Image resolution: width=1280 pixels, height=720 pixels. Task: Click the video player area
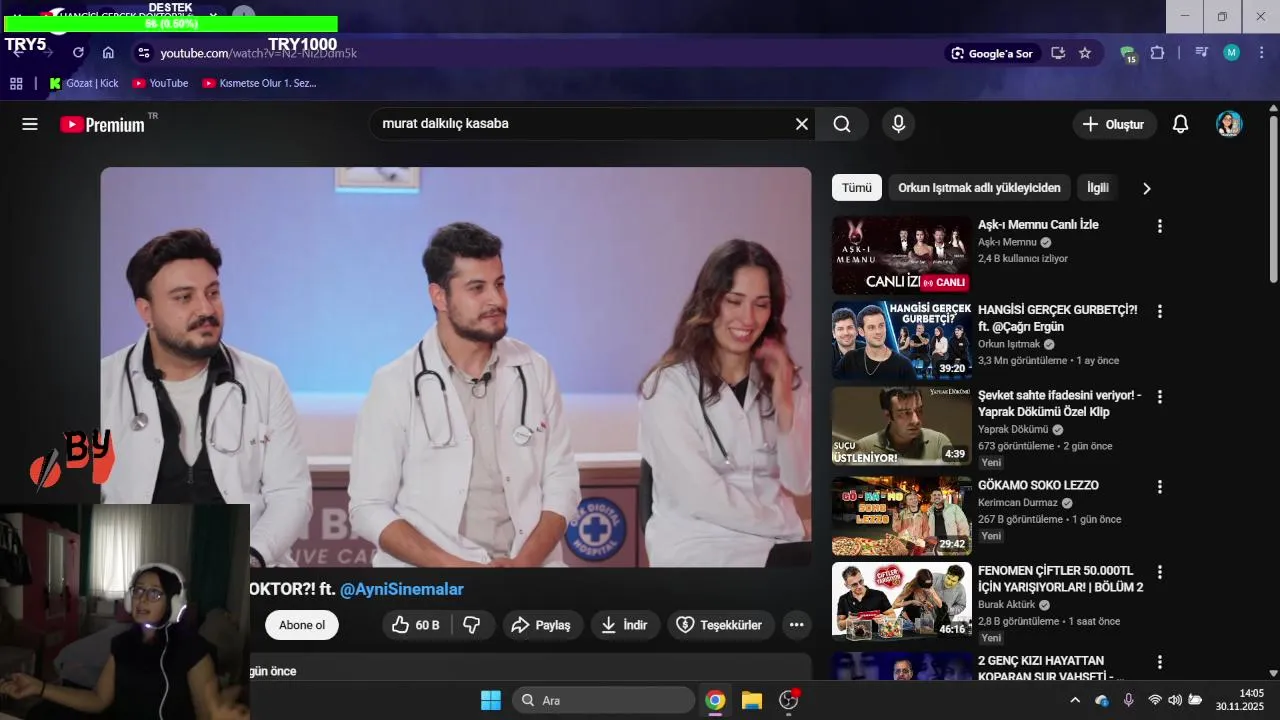[456, 367]
